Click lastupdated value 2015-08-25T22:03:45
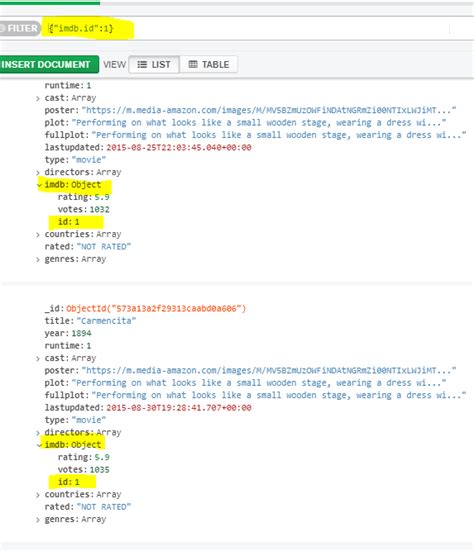 (179, 148)
